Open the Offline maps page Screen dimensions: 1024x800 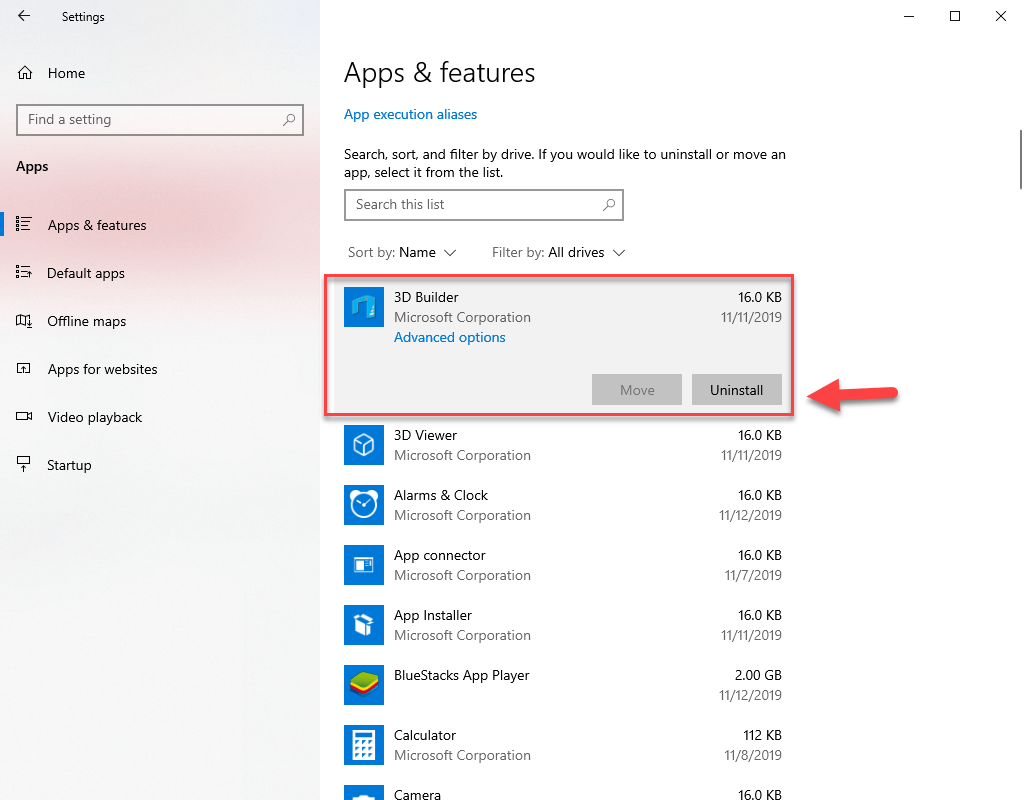point(86,321)
